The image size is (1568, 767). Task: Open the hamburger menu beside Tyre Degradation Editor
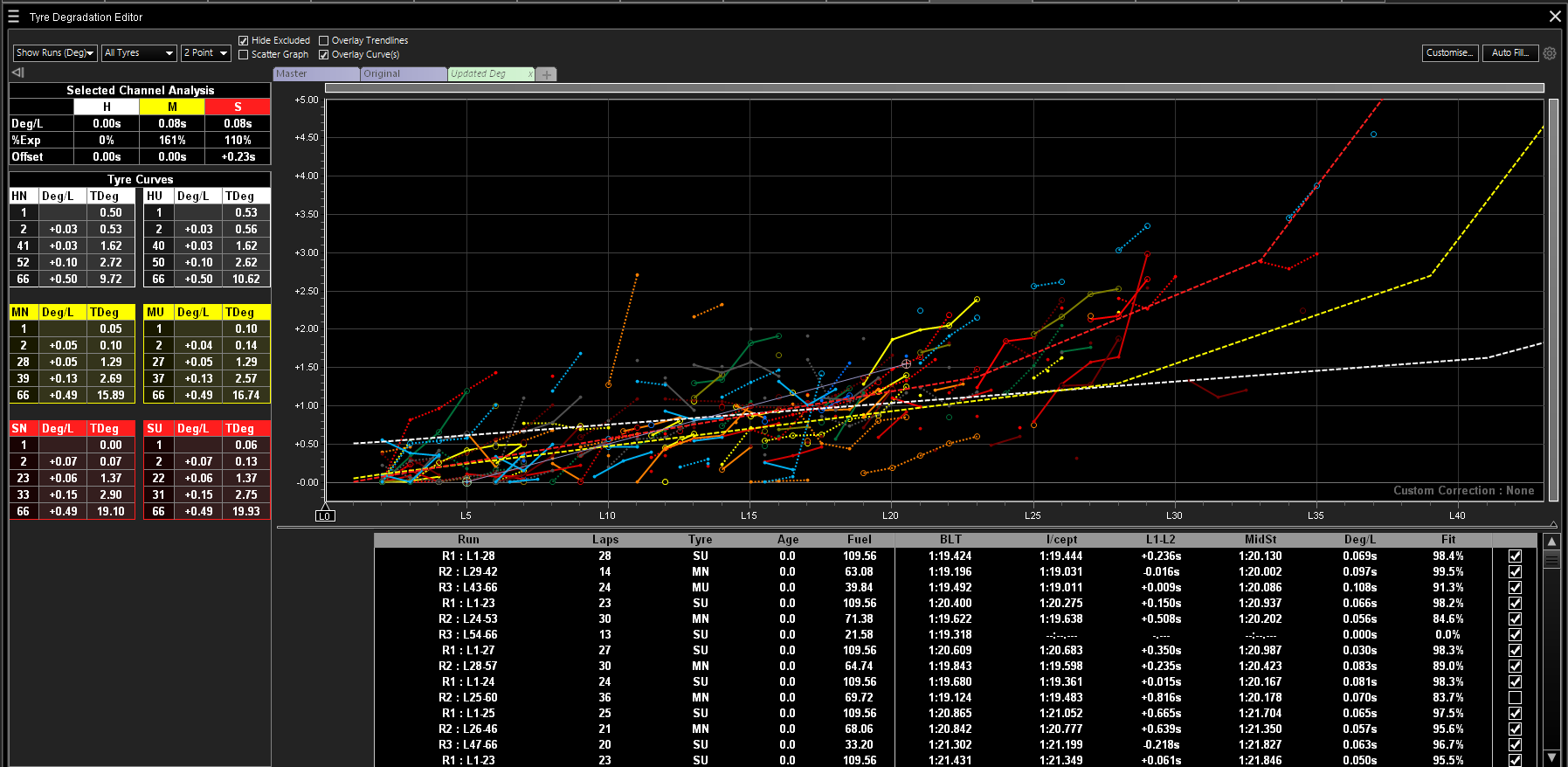[13, 17]
